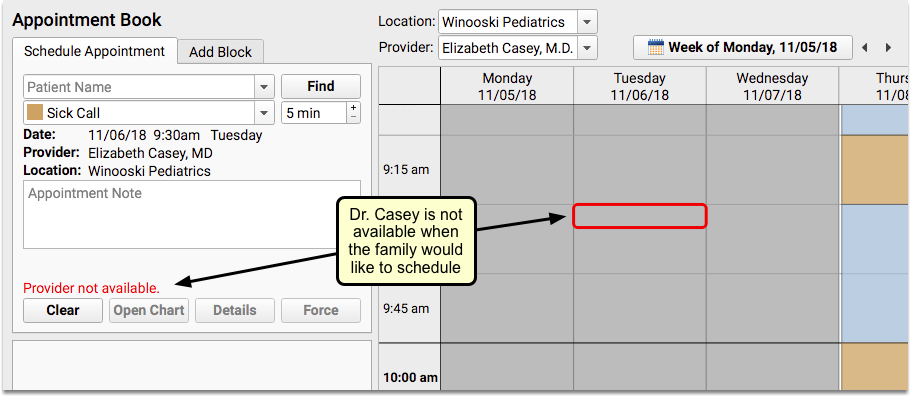Click the Details button
The image size is (911, 397).
tap(235, 310)
